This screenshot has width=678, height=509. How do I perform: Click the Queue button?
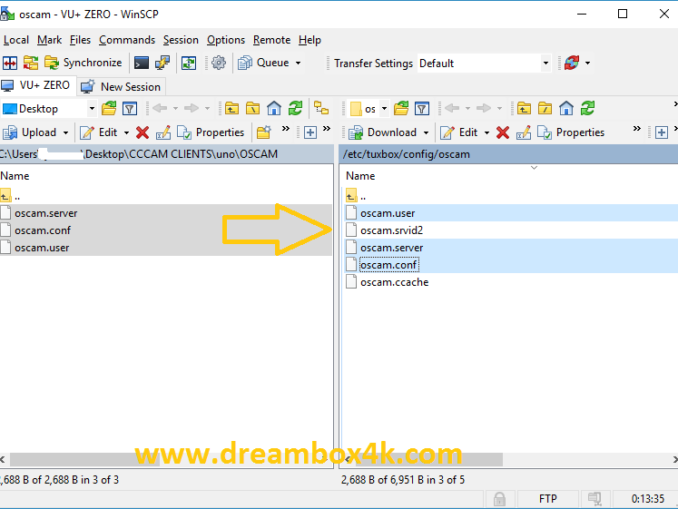264,63
